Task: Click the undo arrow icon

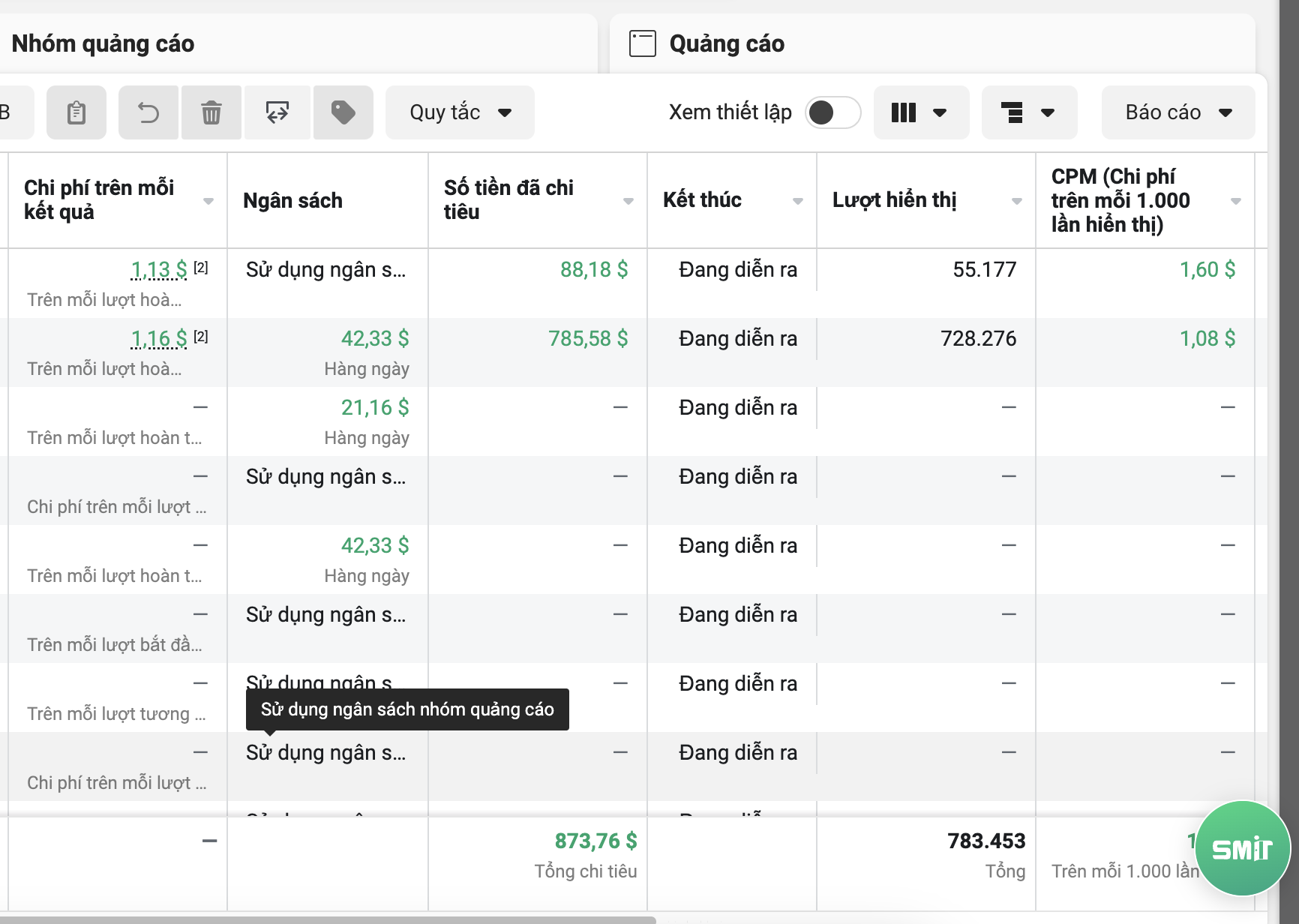Action: pos(148,112)
